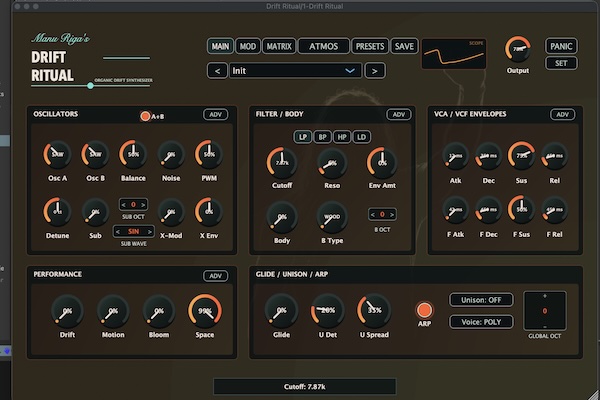600x400 pixels.
Task: Click the Balance knob
Action: pos(133,154)
